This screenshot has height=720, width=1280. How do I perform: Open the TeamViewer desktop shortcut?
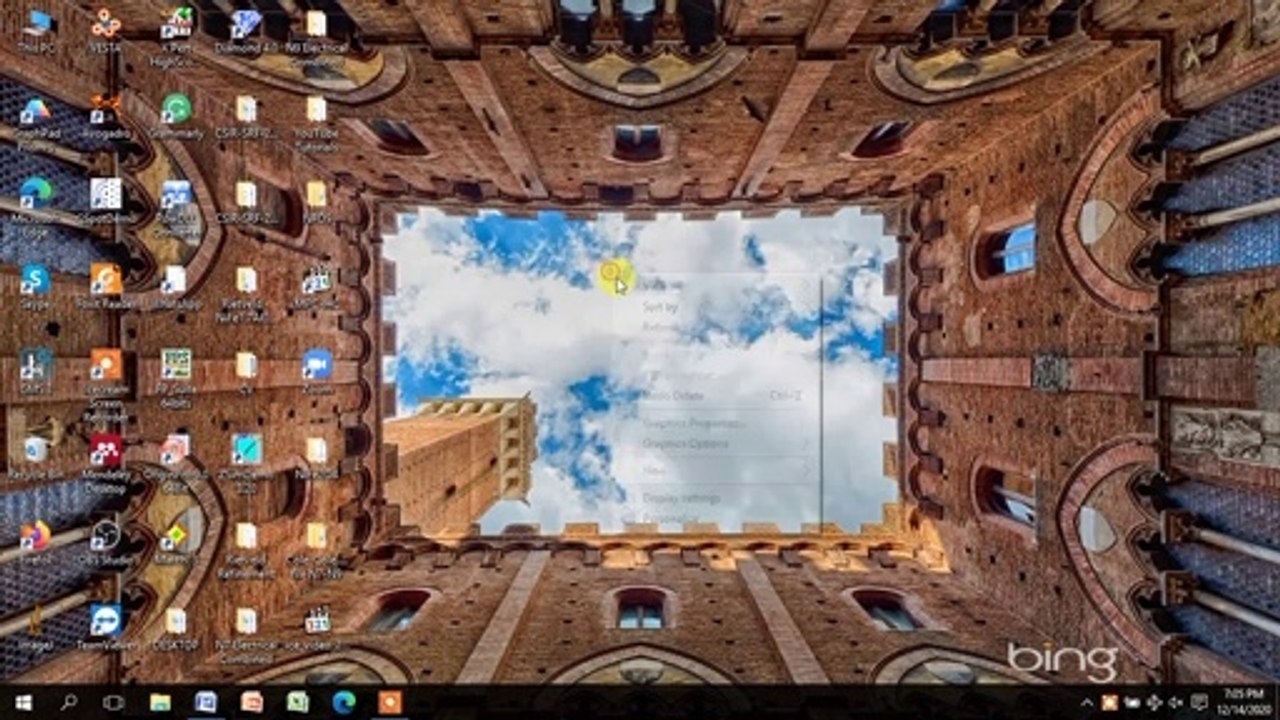(106, 628)
